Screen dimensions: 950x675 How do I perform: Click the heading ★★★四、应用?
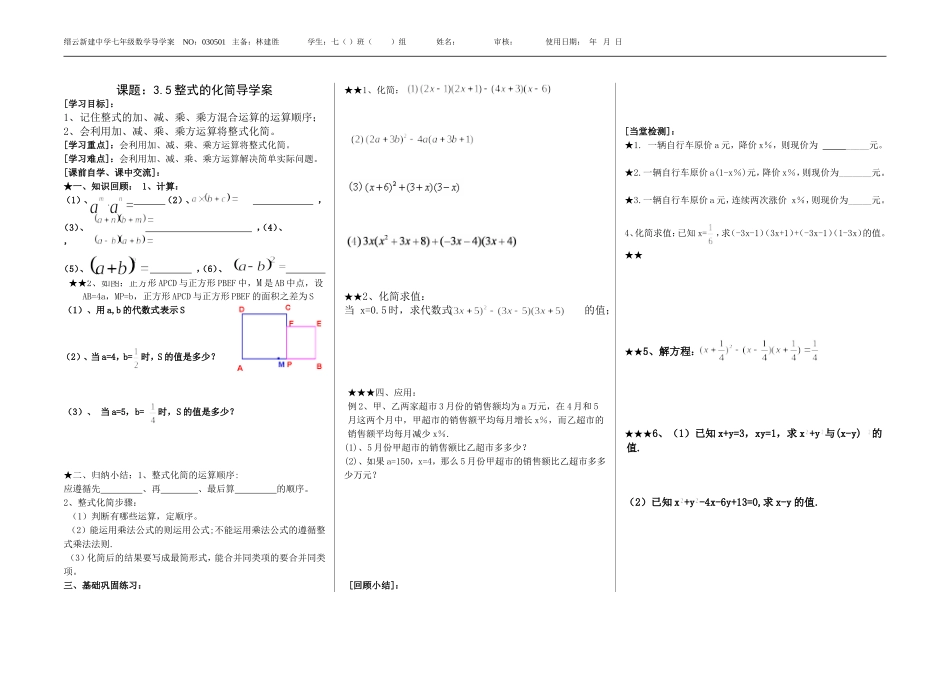382,393
